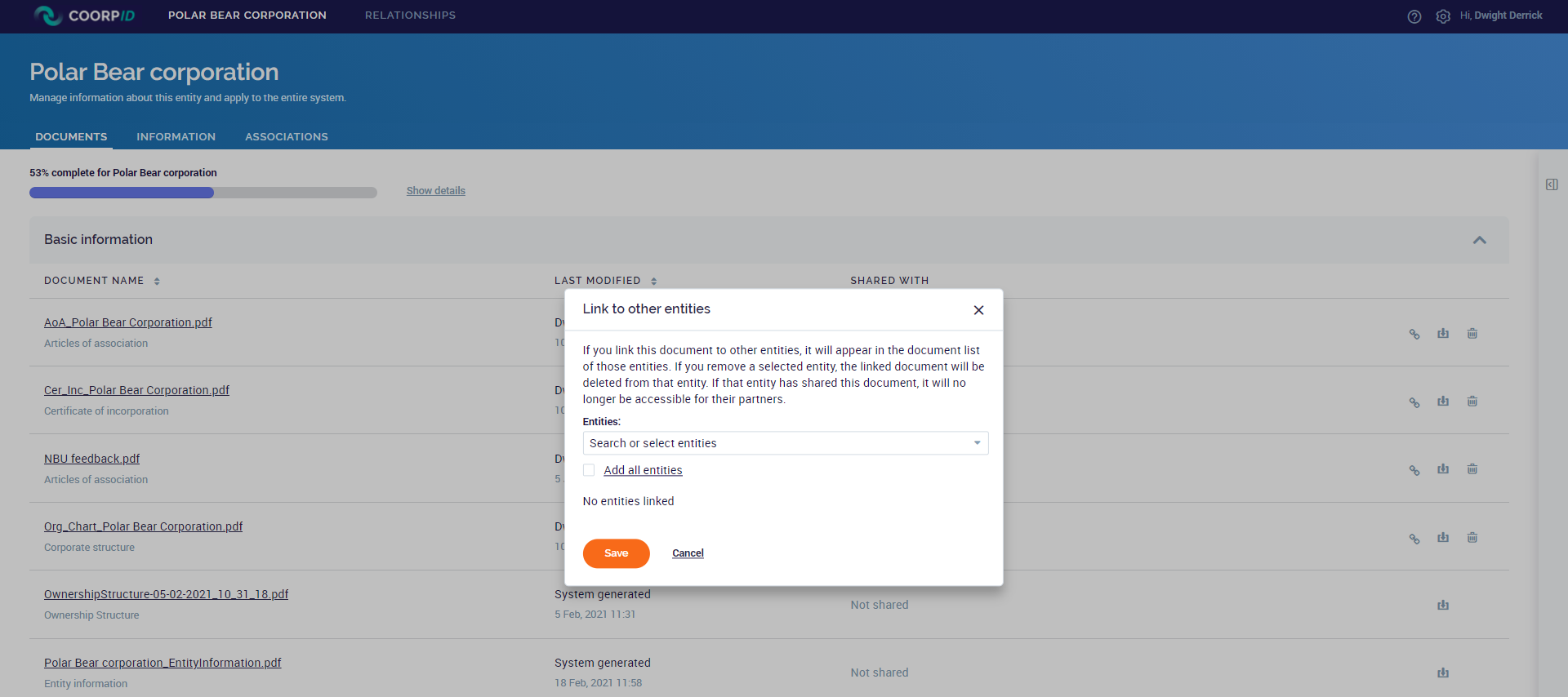1568x697 pixels.
Task: Click 5 Feb, 2021 11:31 timestamp
Action: coord(595,615)
